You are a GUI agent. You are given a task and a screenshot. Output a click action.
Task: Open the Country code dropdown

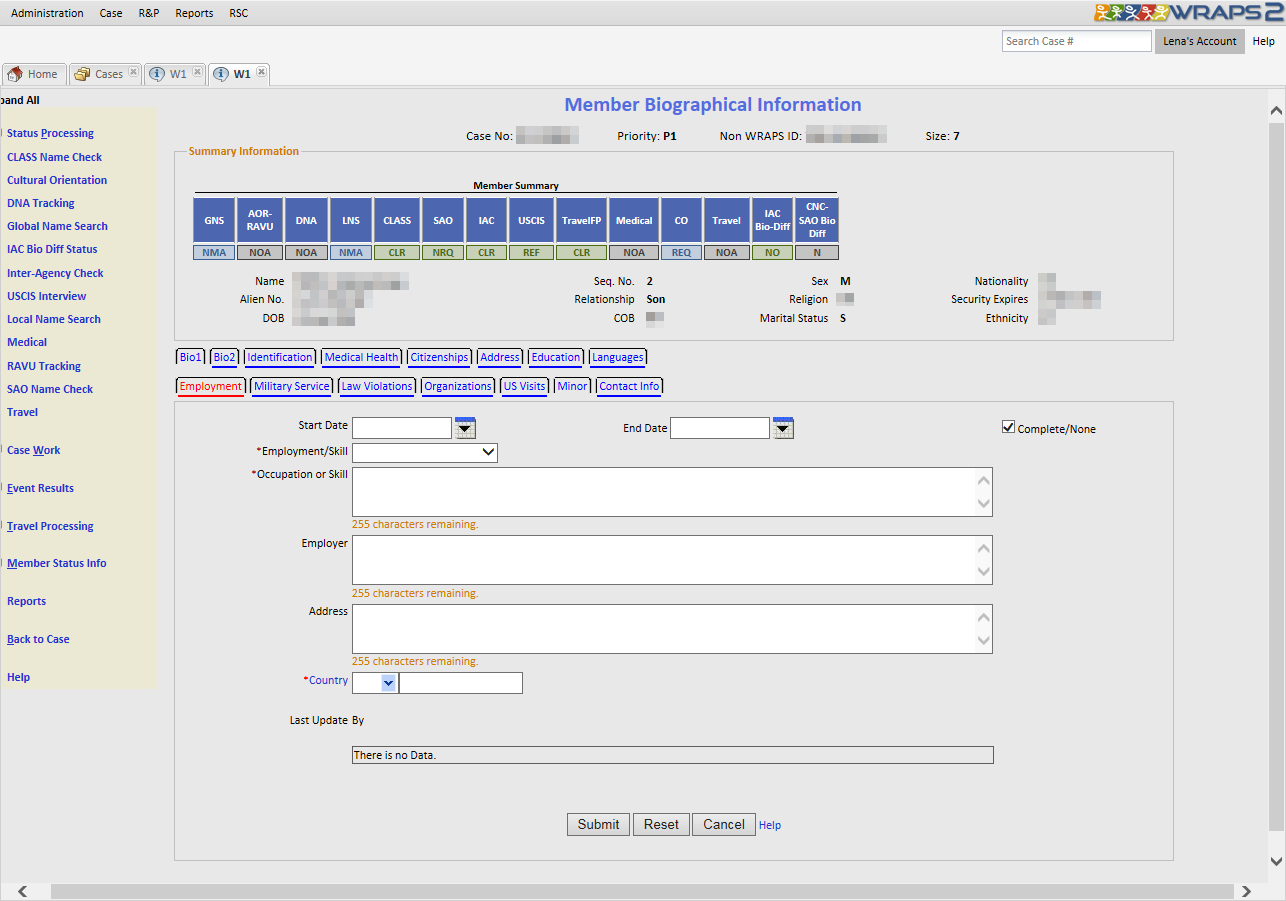tap(388, 683)
